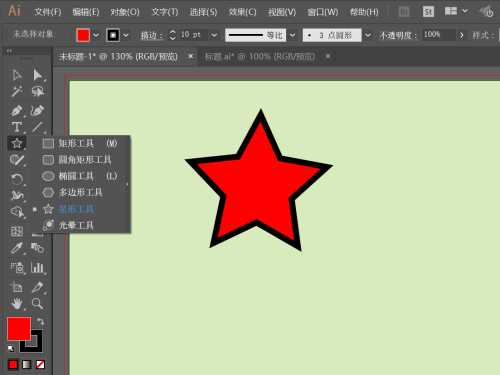
Task: Click black stroke swatch in control bar
Action: tap(113, 35)
